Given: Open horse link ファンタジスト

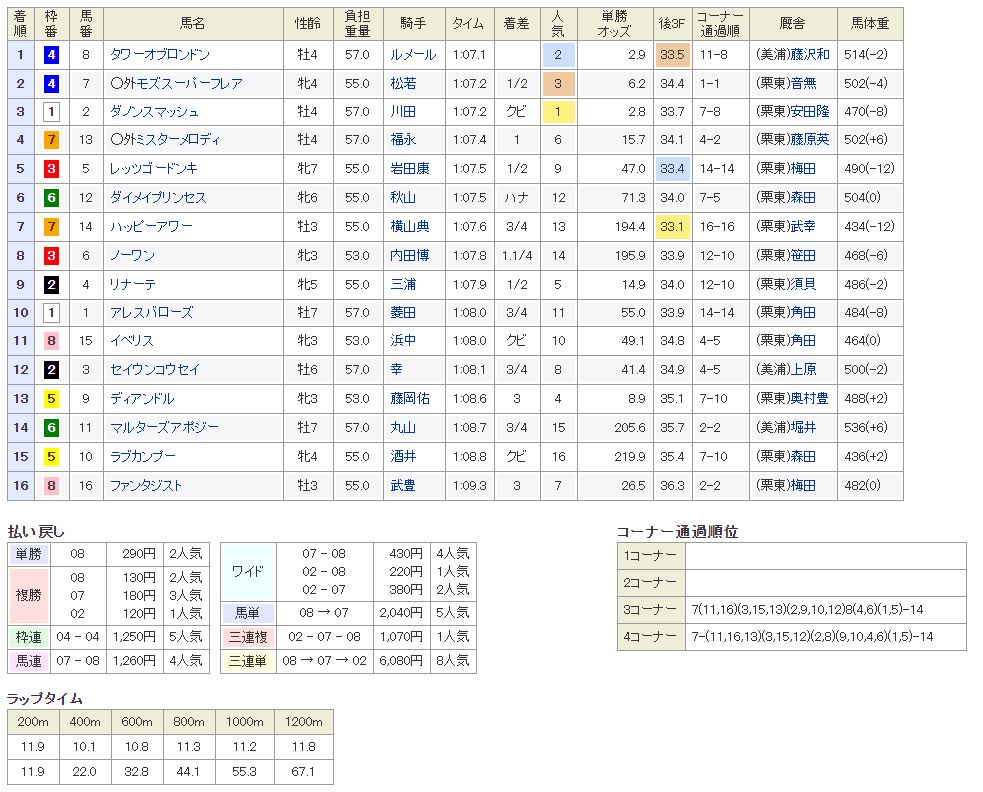Looking at the screenshot, I should tap(146, 485).
